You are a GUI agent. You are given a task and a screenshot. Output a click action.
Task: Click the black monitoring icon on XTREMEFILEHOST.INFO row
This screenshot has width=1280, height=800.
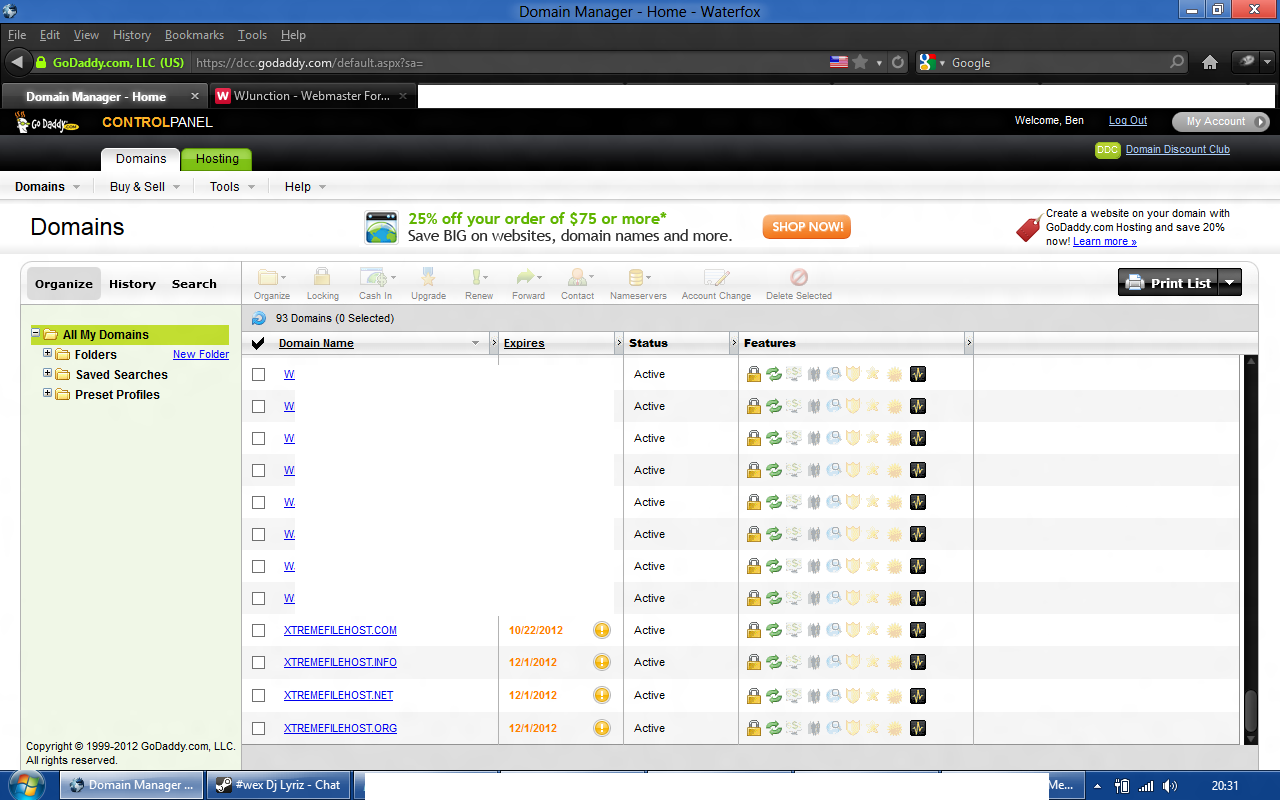coord(918,662)
